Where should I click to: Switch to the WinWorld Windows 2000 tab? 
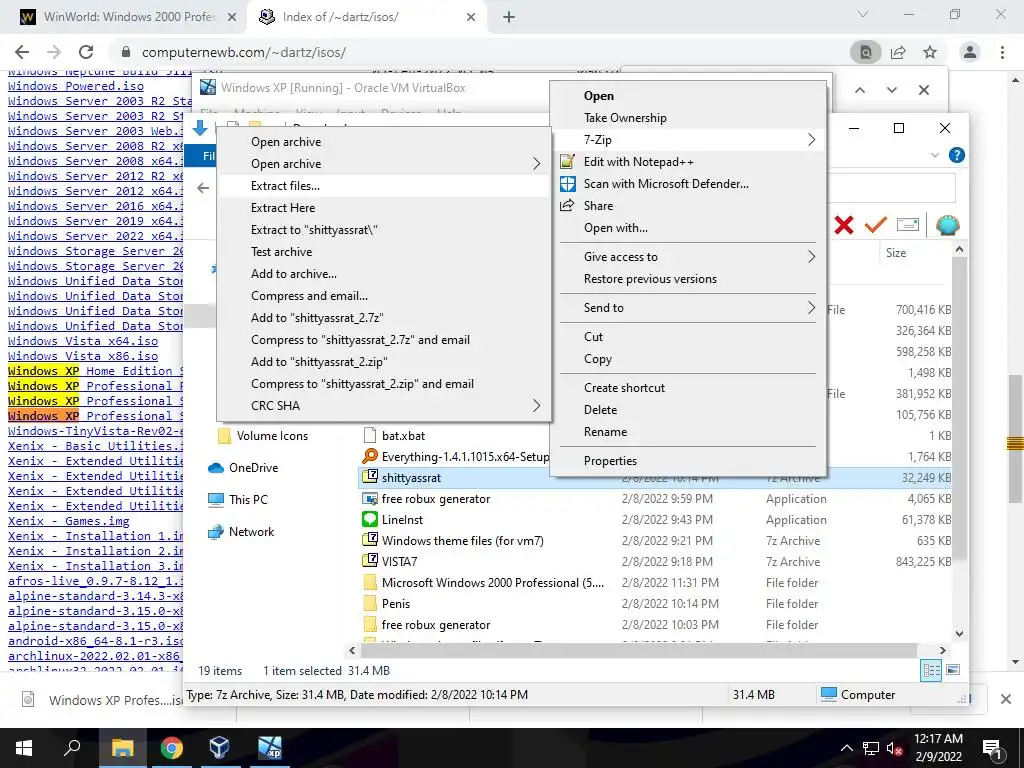click(128, 17)
